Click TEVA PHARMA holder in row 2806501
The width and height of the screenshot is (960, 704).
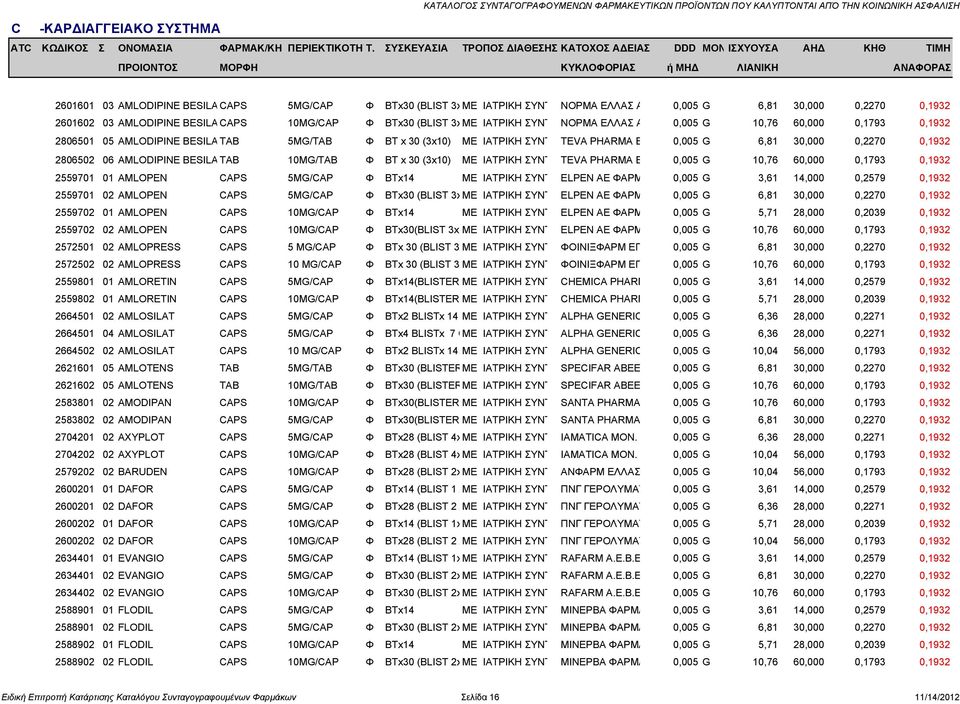point(600,141)
